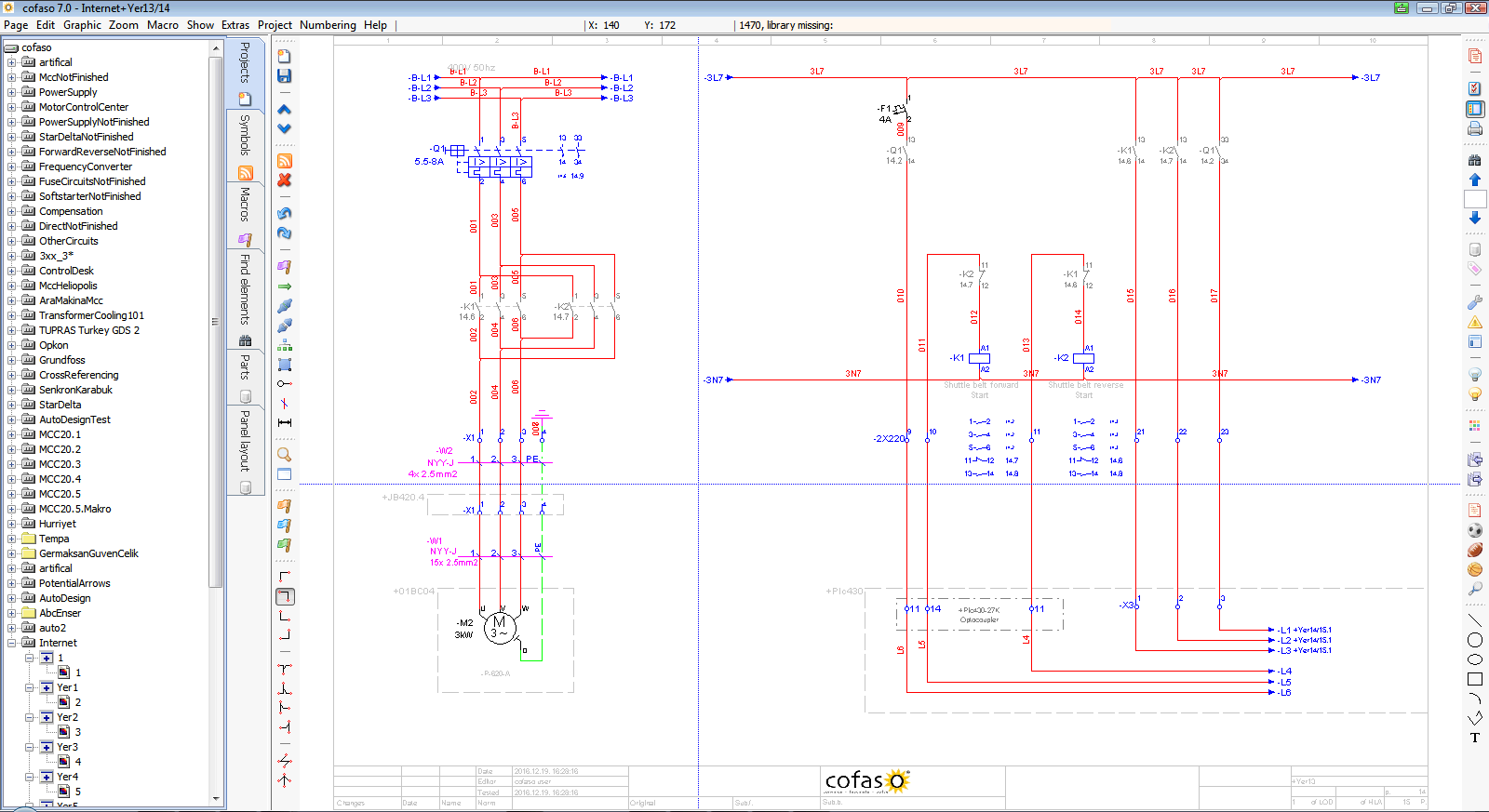
Task: Select FrequencyConverter in project tree
Action: 86,166
